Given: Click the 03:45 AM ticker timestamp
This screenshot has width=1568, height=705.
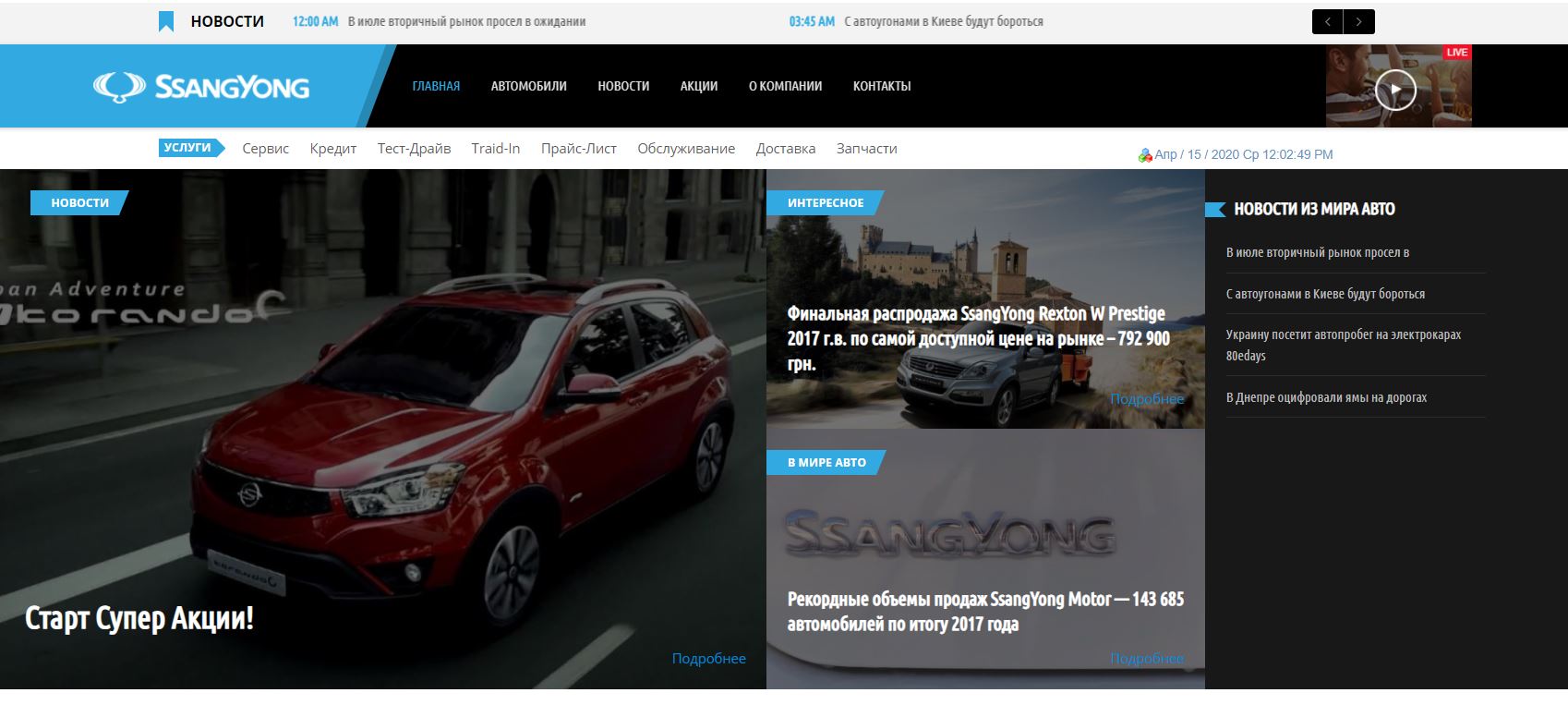Looking at the screenshot, I should coord(812,21).
